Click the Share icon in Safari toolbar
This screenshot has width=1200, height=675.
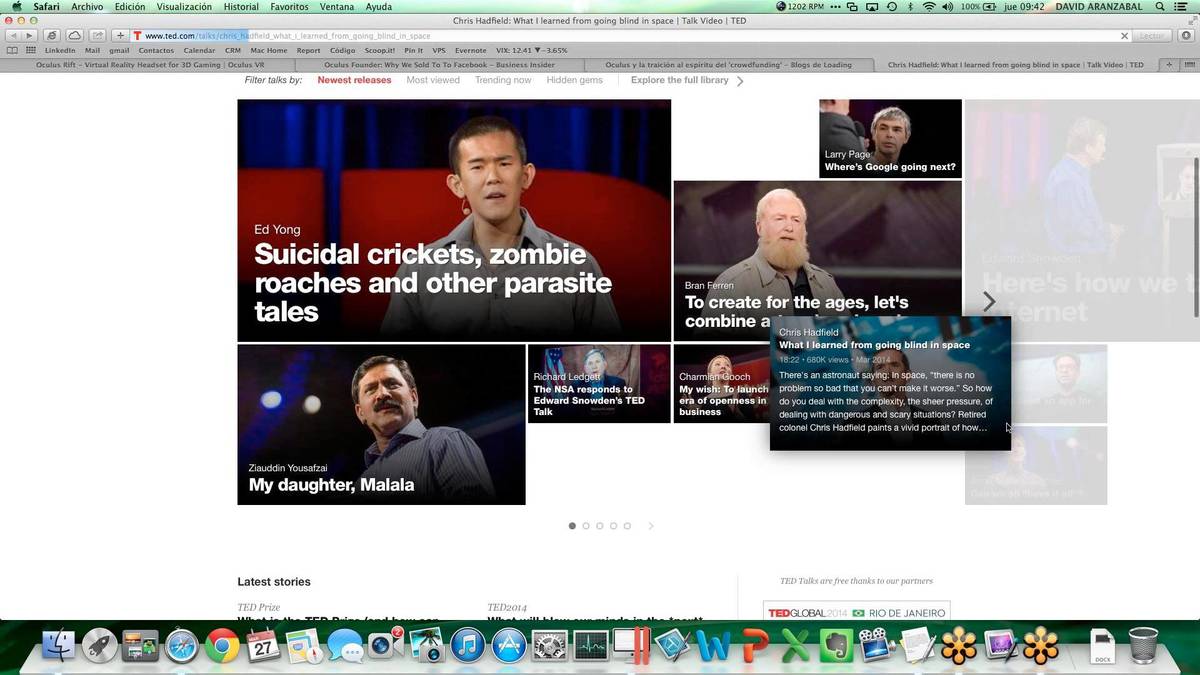(x=98, y=35)
